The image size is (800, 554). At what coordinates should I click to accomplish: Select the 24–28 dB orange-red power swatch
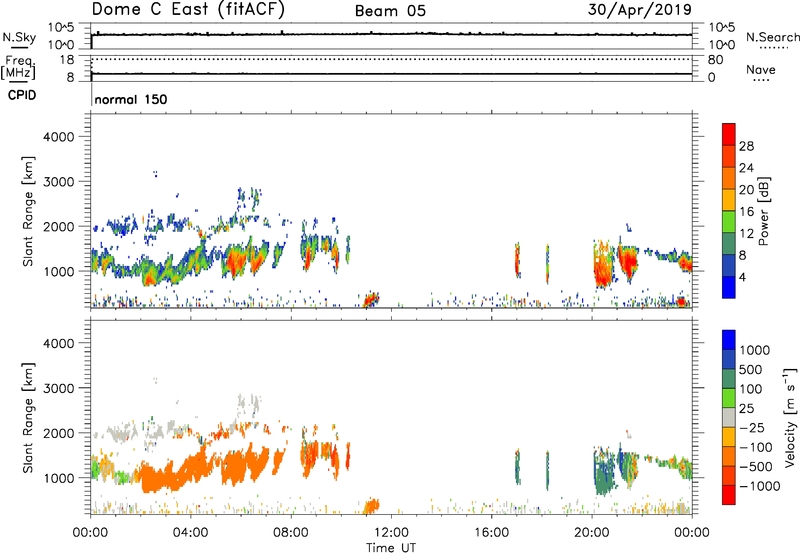click(729, 156)
